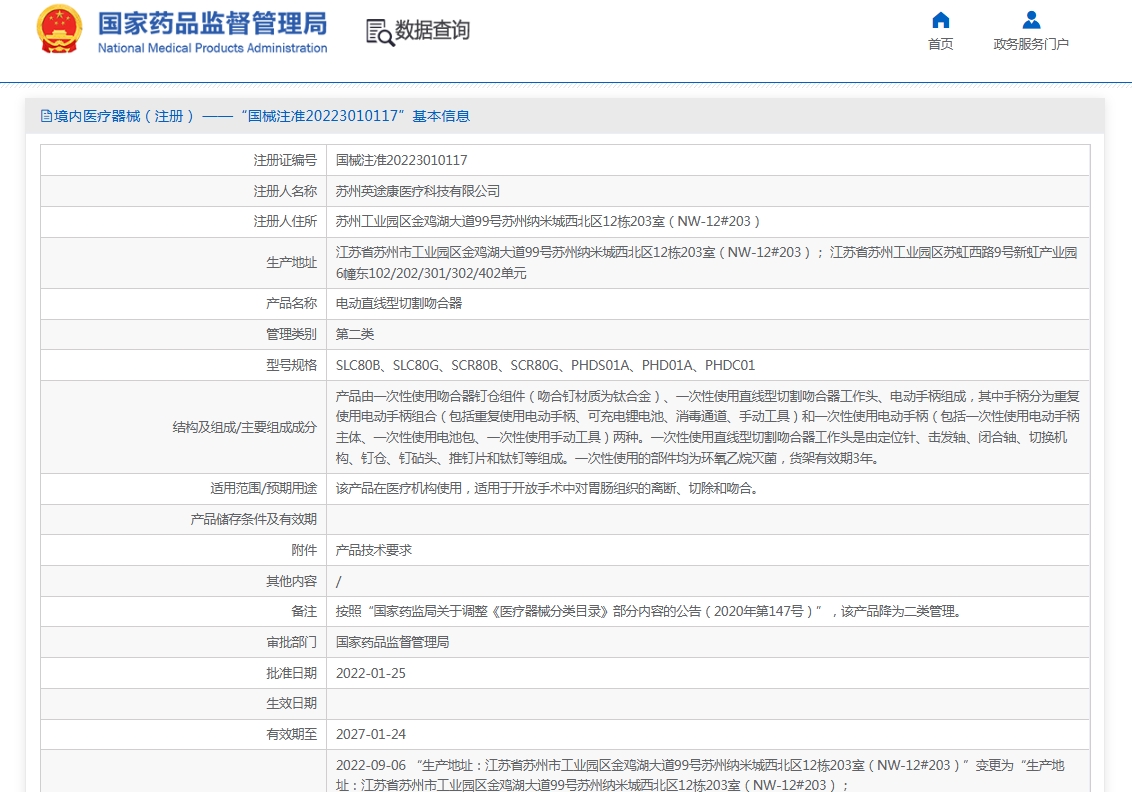Click the structure and composition description

click(x=708, y=427)
